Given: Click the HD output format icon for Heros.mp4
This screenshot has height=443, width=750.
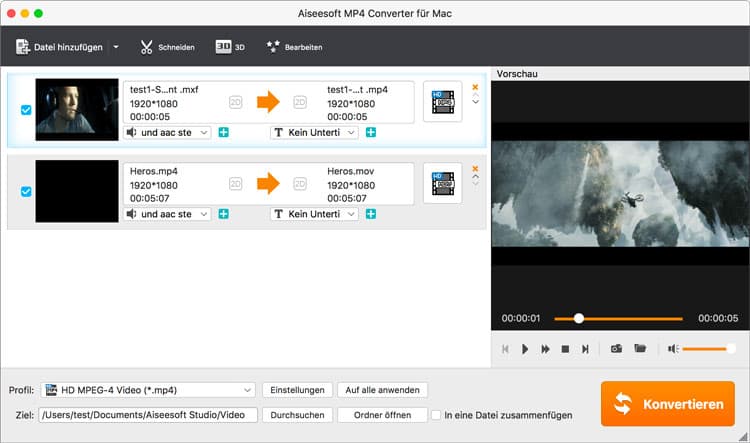Looking at the screenshot, I should pos(442,184).
